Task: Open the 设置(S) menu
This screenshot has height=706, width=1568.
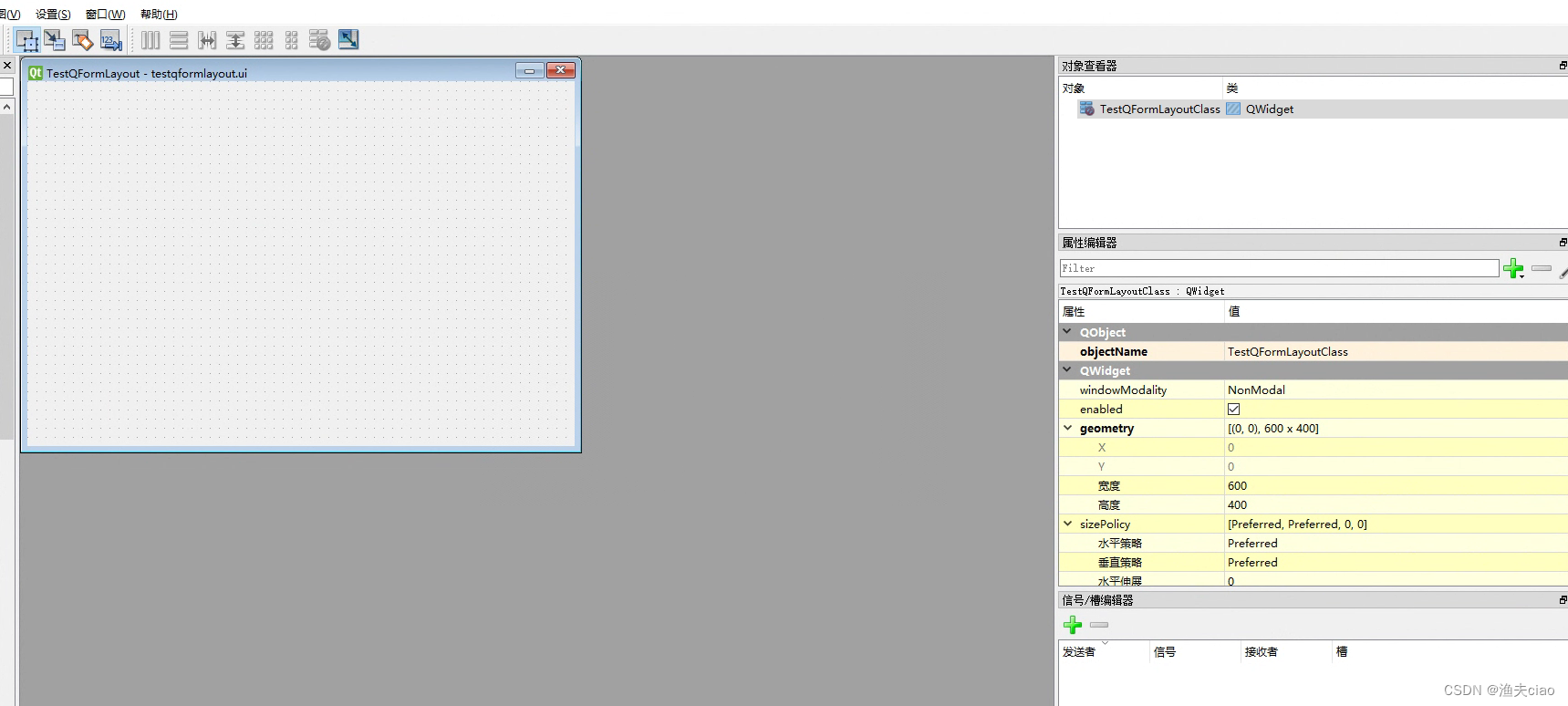Action: 53,14
